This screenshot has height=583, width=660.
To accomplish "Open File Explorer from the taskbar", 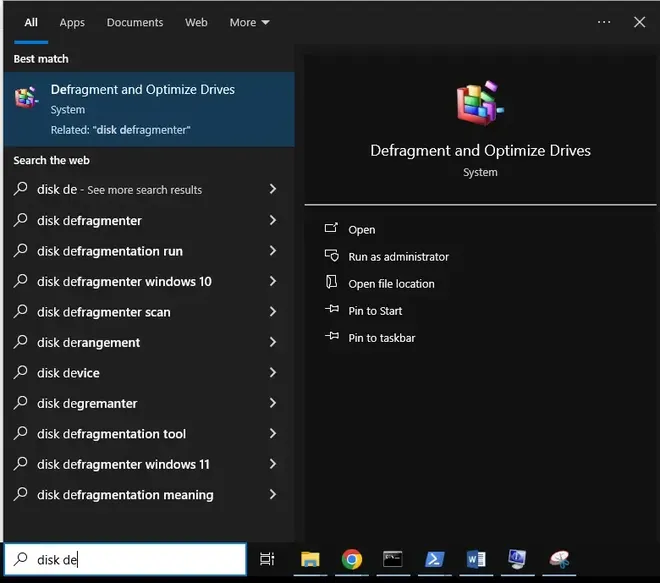I will [310, 559].
